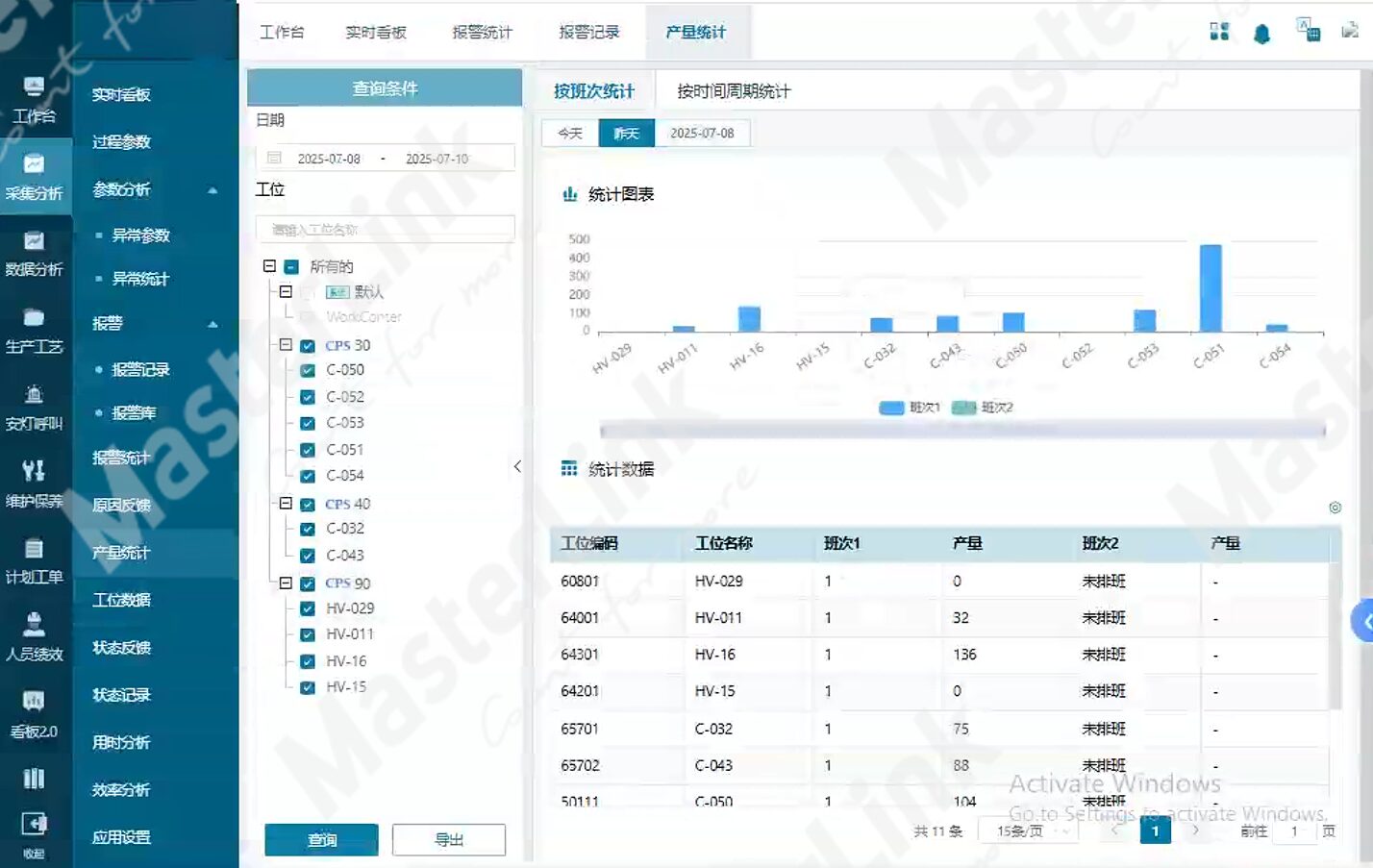Toggle 班次2 legend color swatch

coord(964,408)
